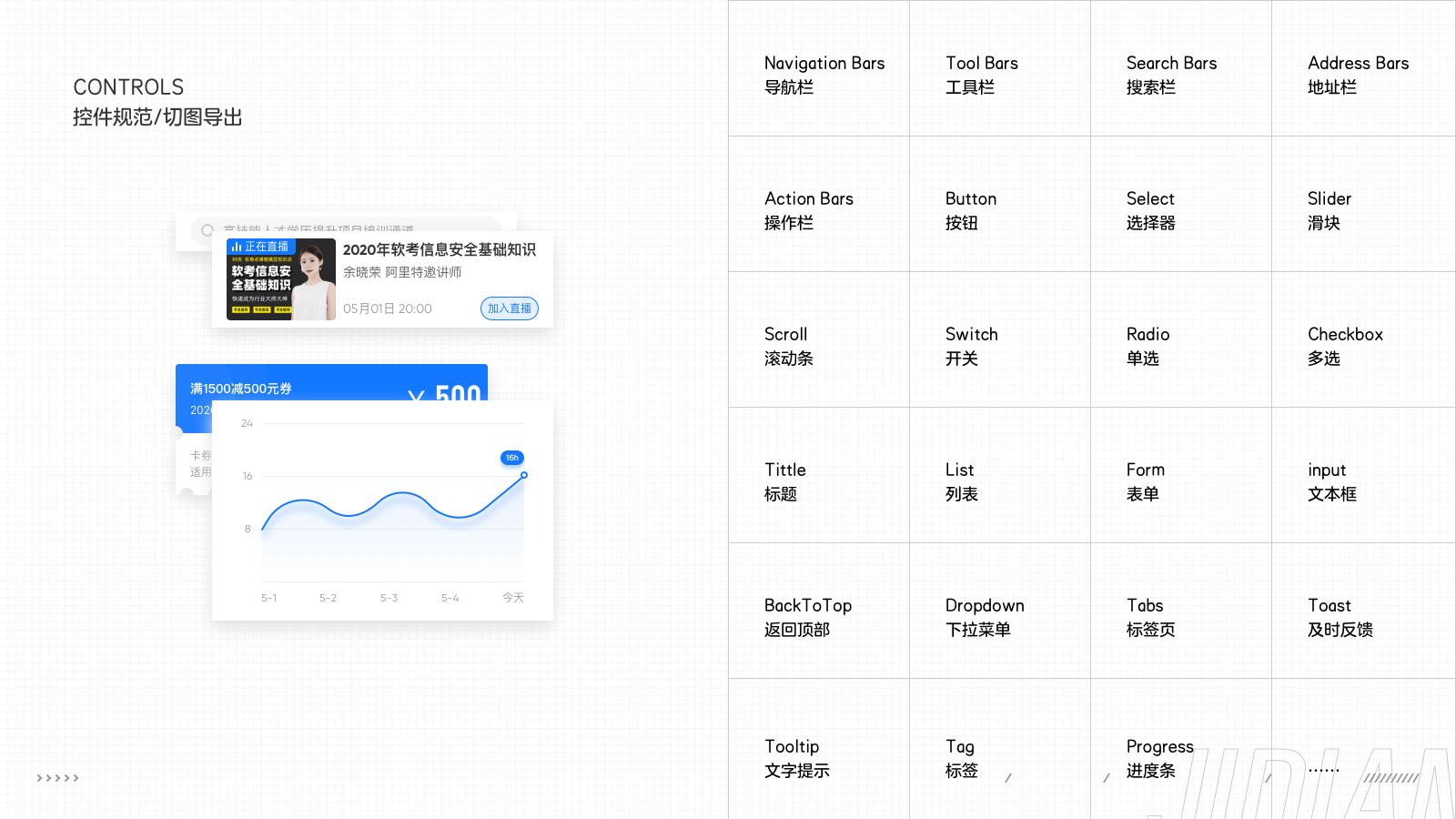
Task: Click the course thumbnail with the instructor photo
Action: (281, 279)
